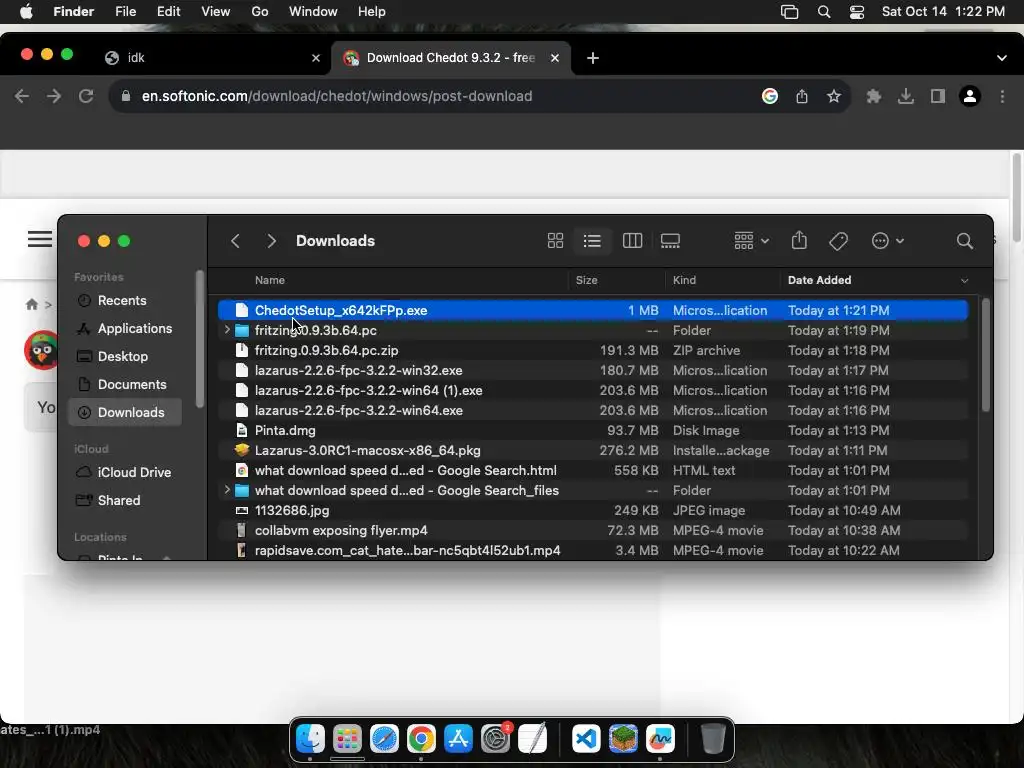The image size is (1024, 768).
Task: Open Recents in Finder sidebar
Action: coord(124,300)
